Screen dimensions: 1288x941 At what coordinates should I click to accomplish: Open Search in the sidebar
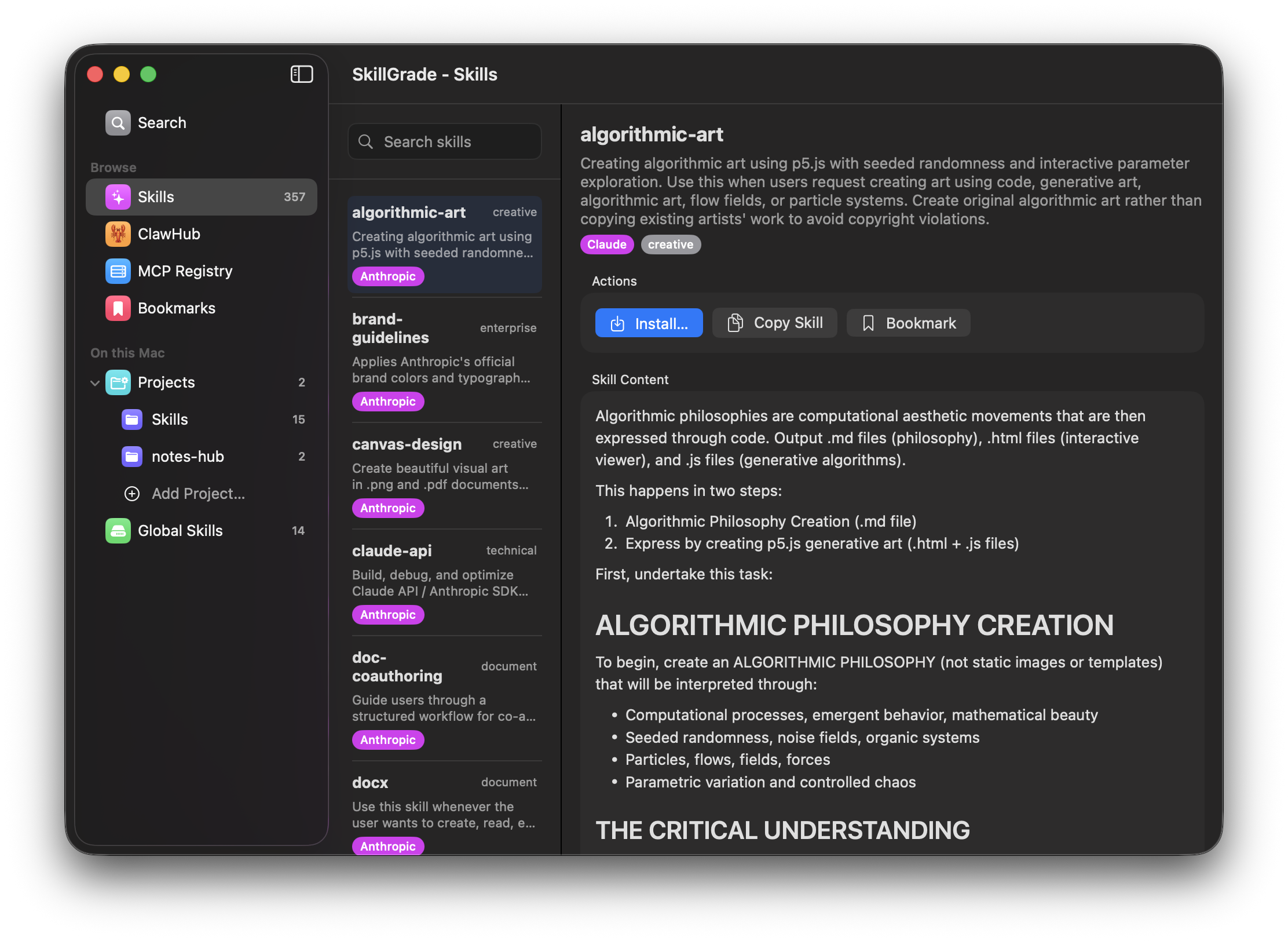tap(202, 123)
